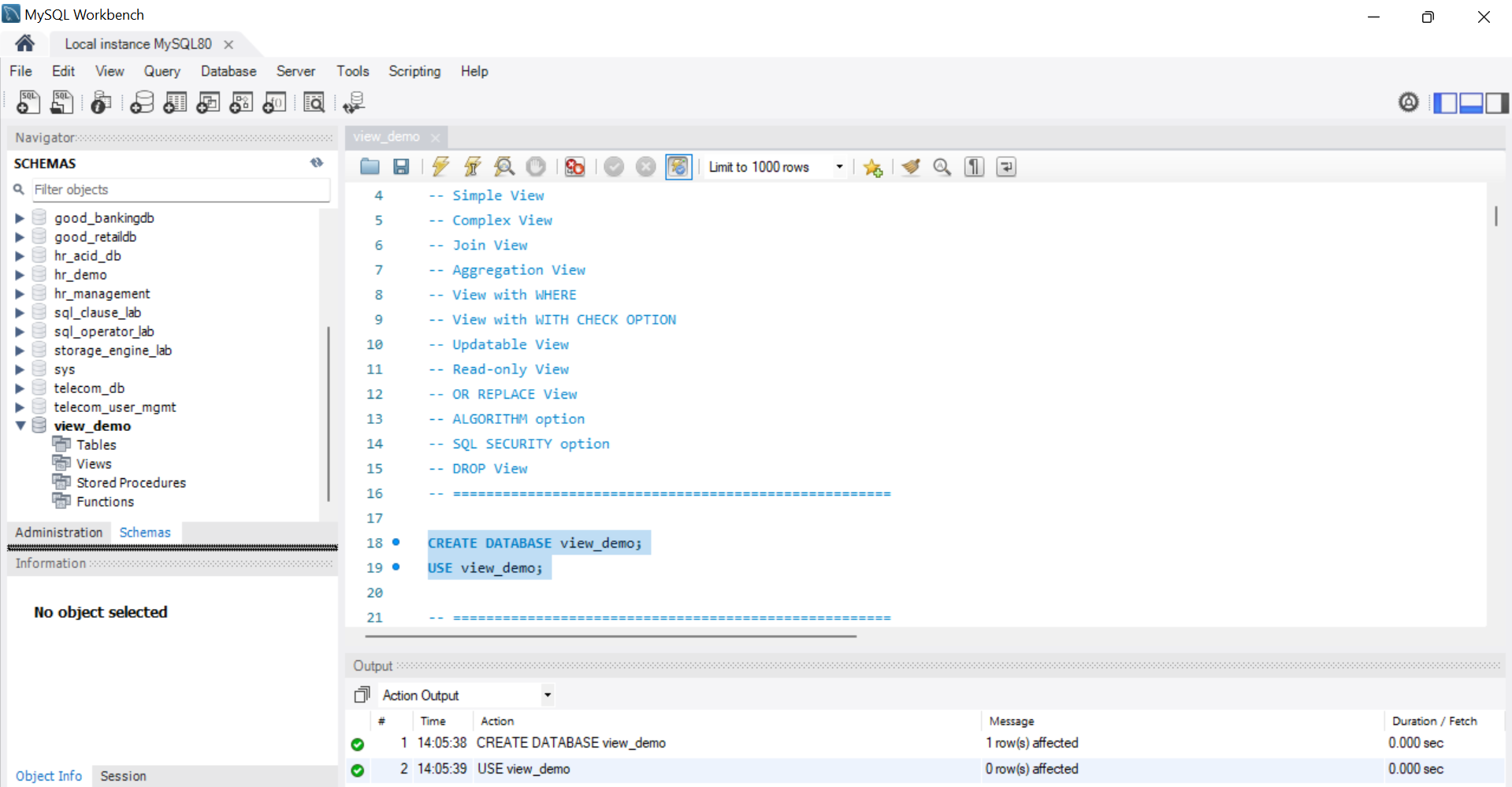Execute statement under cursor icon
The image size is (1512, 787).
[472, 167]
